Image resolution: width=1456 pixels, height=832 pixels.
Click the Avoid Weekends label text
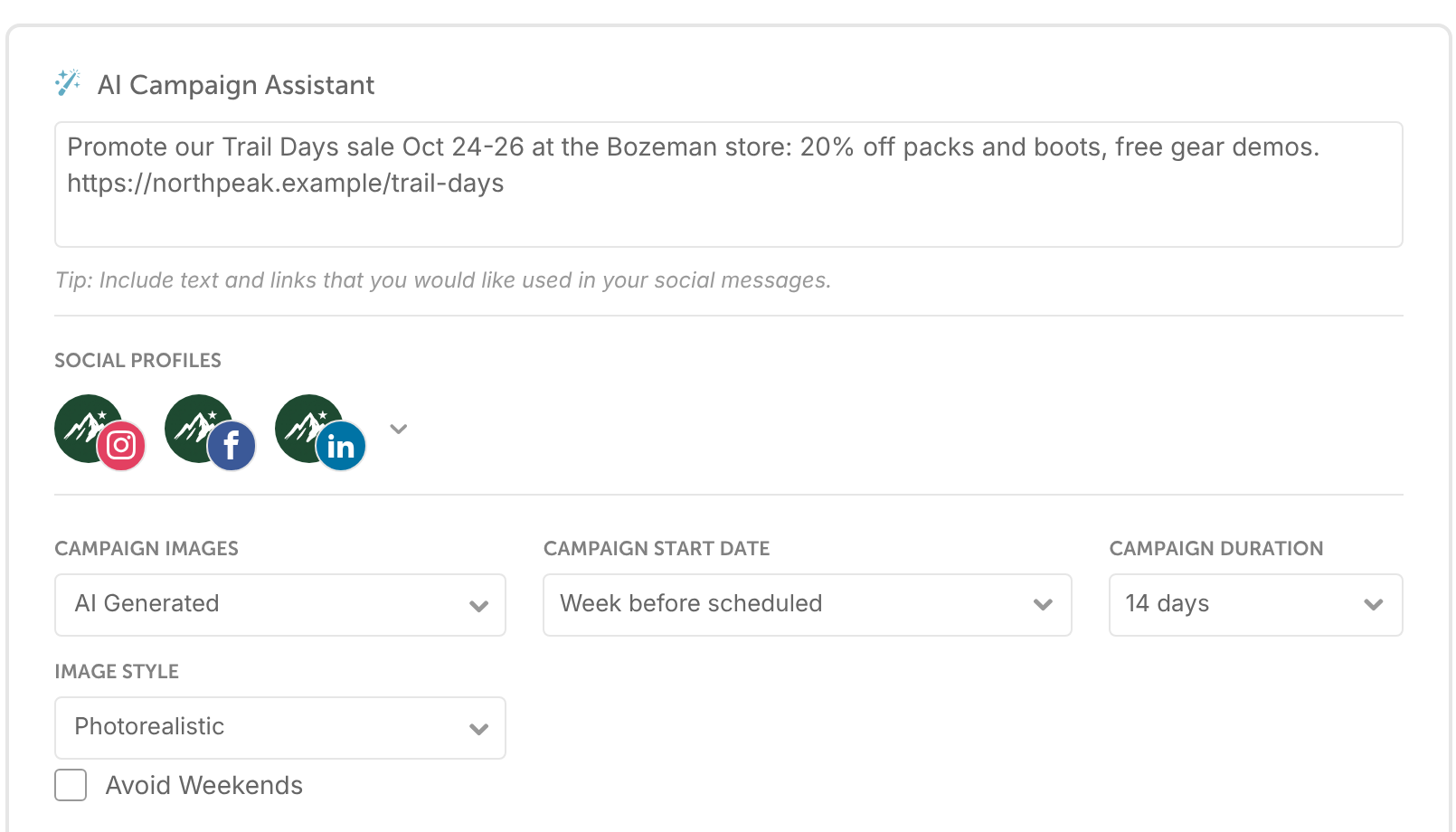coord(204,785)
